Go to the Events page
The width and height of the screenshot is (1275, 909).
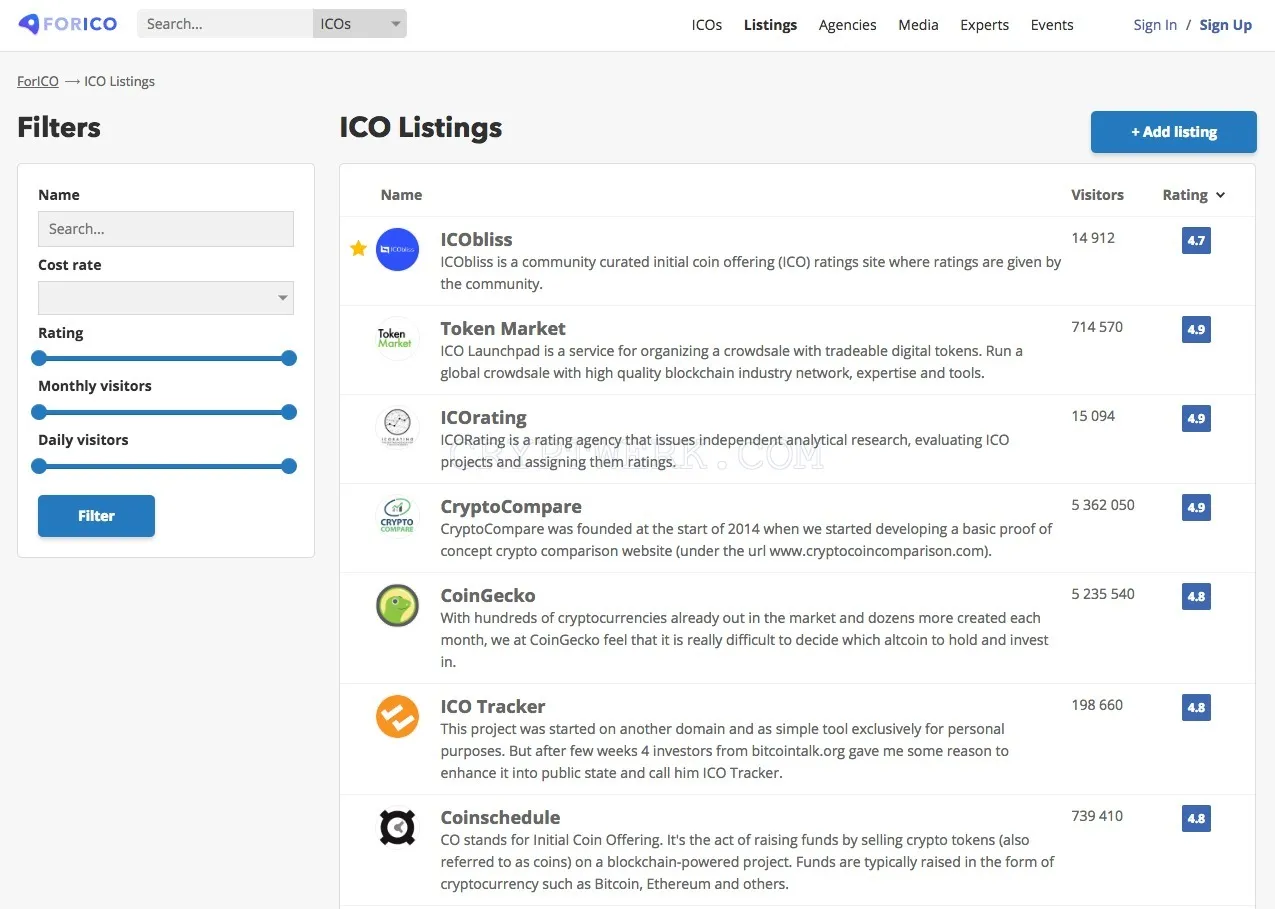pos(1052,25)
